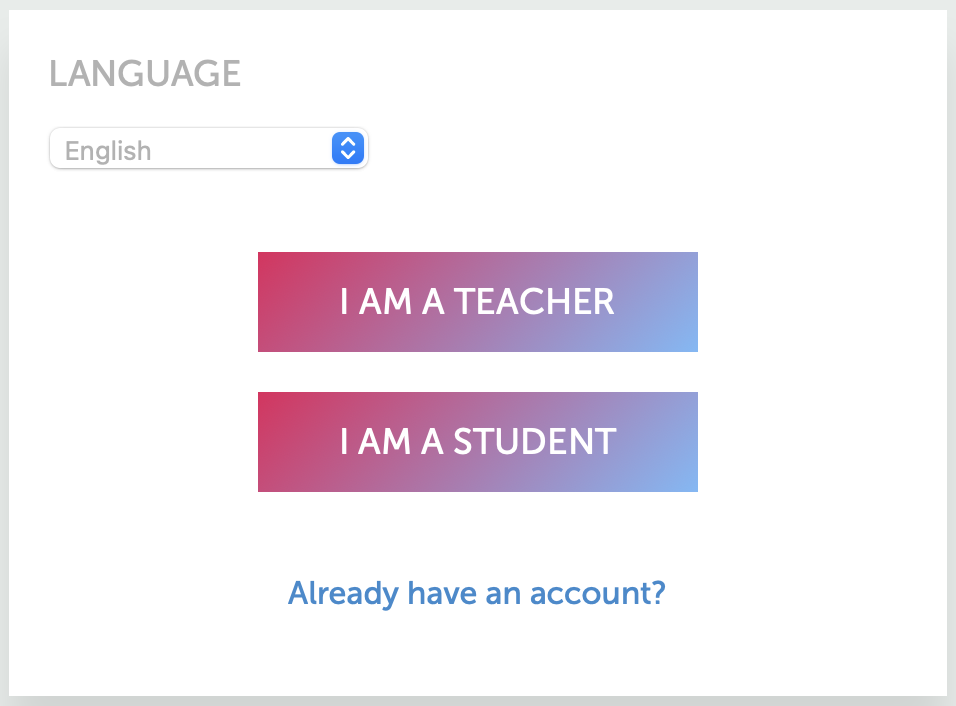Image resolution: width=956 pixels, height=706 pixels.
Task: Select the gradient STUDENT button
Action: [477, 442]
